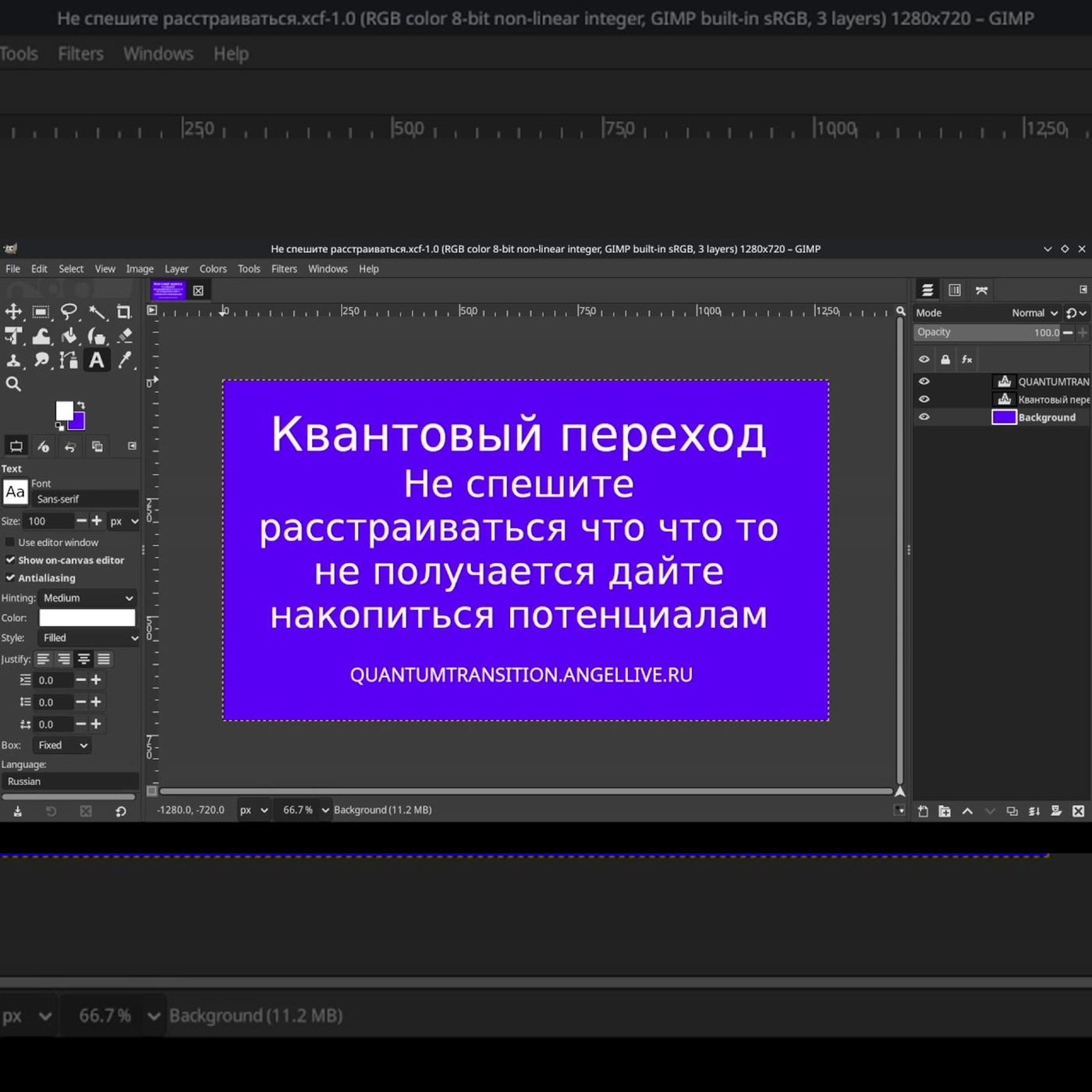Viewport: 1092px width, 1092px height.
Task: Open the Layer menu
Action: pos(176,269)
